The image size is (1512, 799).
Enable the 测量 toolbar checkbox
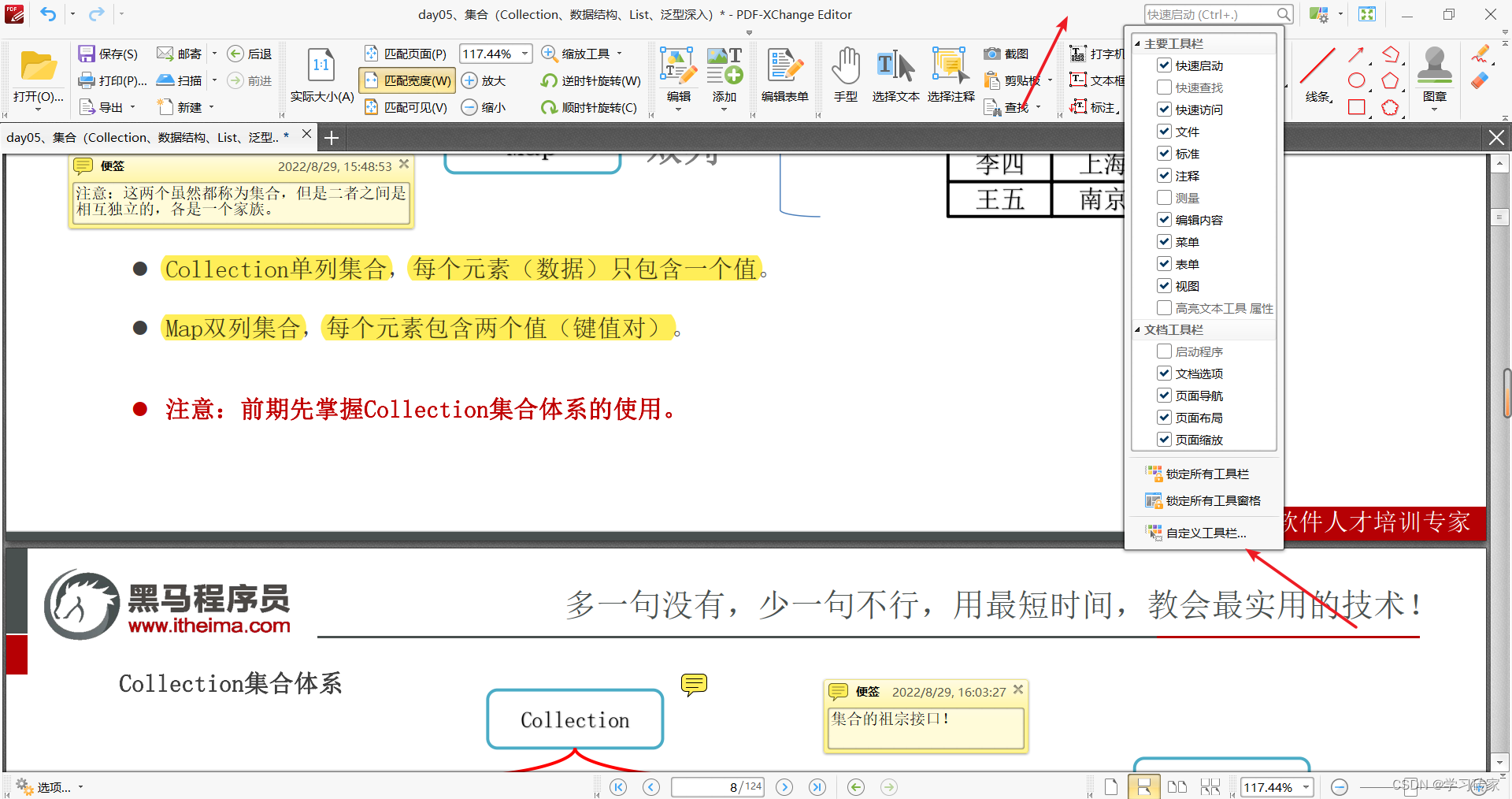pos(1164,198)
